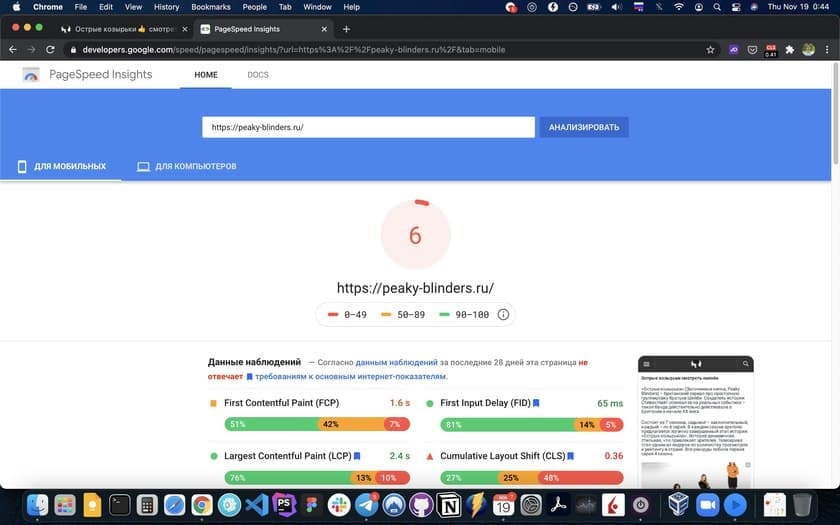Open Google Chrome from the dock
Image resolution: width=840 pixels, height=525 pixels.
202,505
